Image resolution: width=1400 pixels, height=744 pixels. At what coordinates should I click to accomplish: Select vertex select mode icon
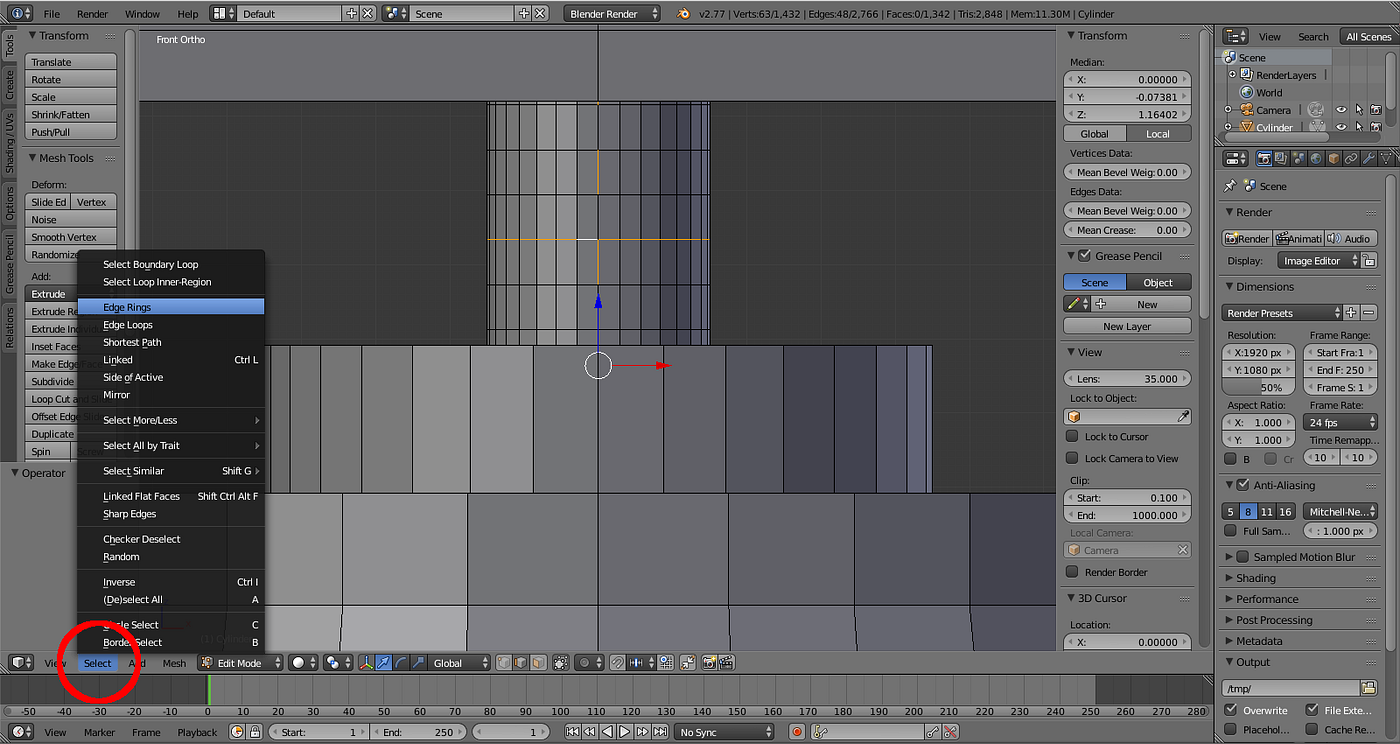[504, 663]
